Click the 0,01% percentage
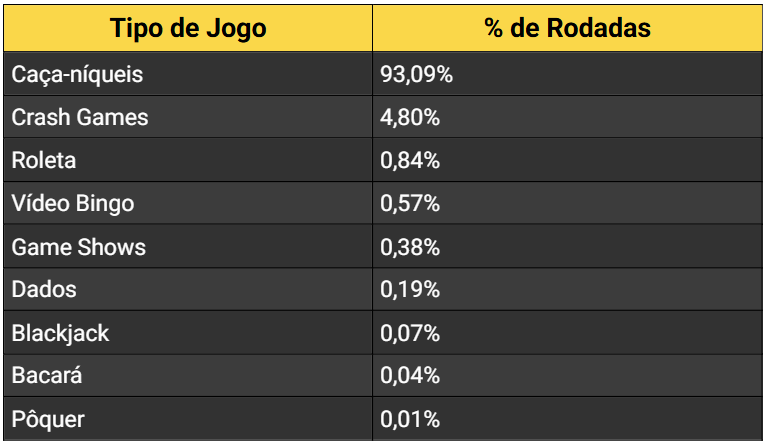Screen dimensions: 767x445 410,419
